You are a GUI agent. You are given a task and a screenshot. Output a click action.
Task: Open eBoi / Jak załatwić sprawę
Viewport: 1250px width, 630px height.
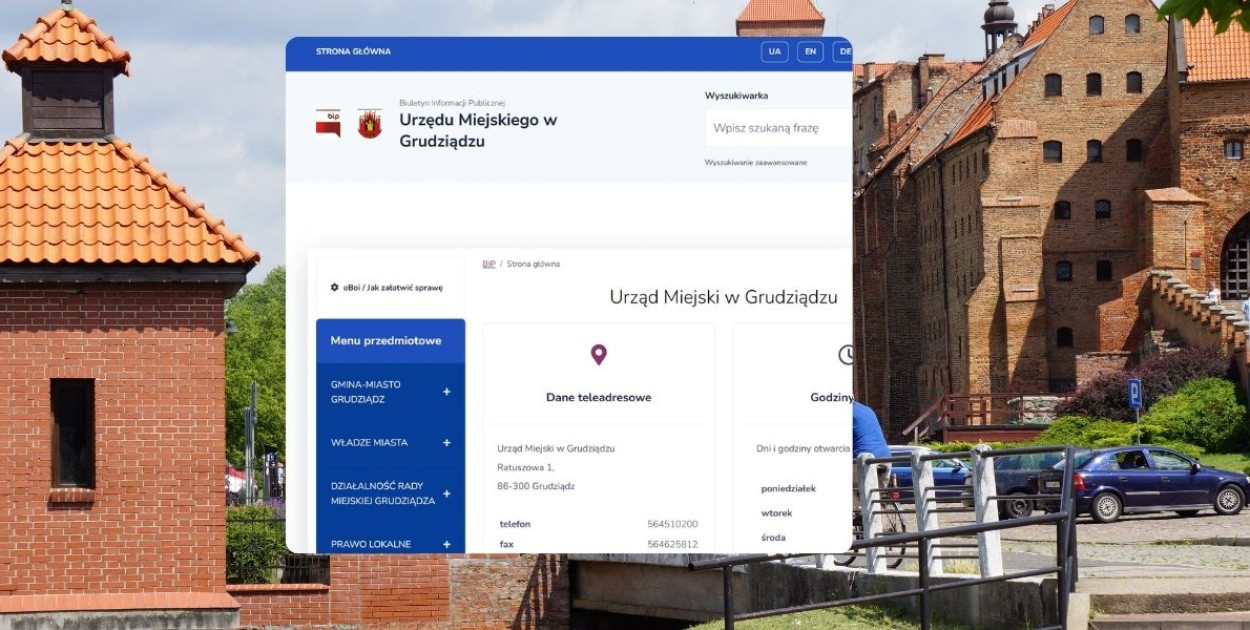click(392, 287)
